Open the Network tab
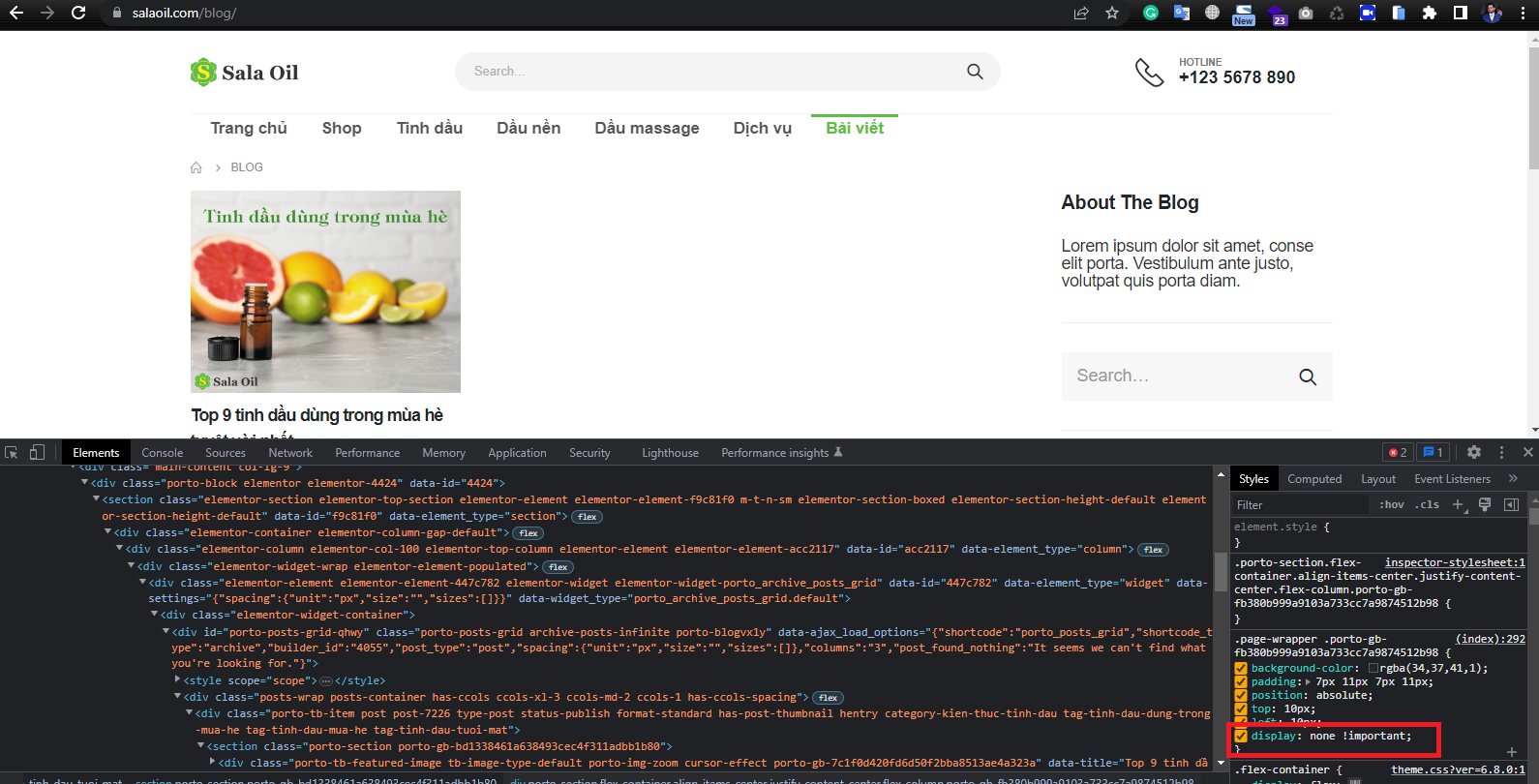Viewport: 1539px width, 784px height. [290, 453]
